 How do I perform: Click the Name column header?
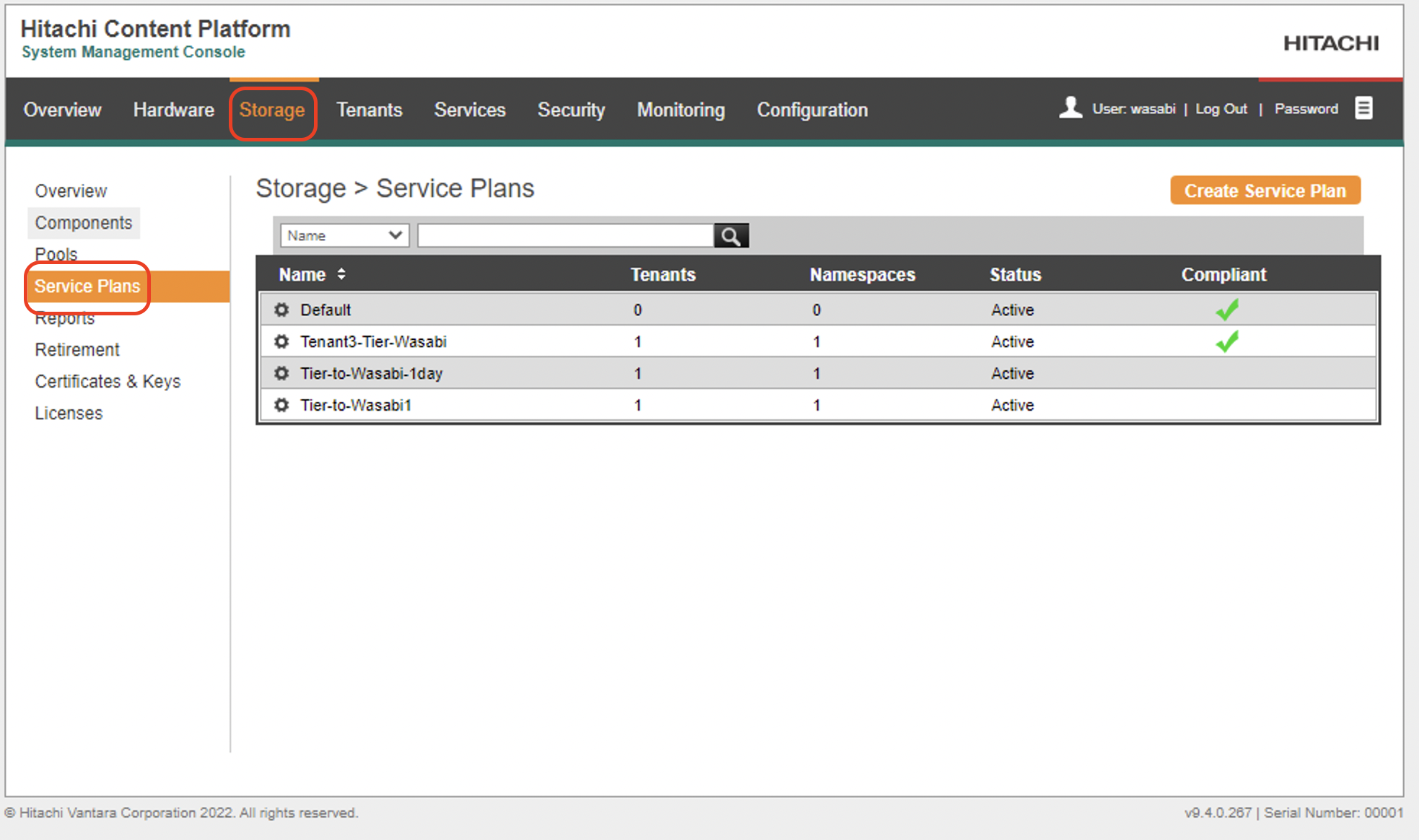(302, 274)
